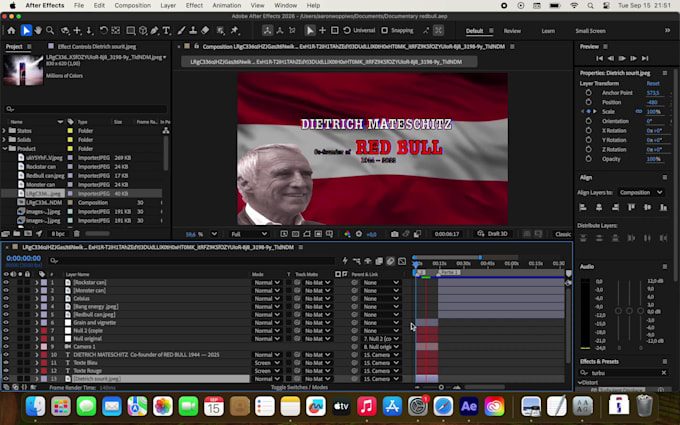Click the snapshot camera icon in viewer
Screen dimensions: 680x425
coord(394,234)
